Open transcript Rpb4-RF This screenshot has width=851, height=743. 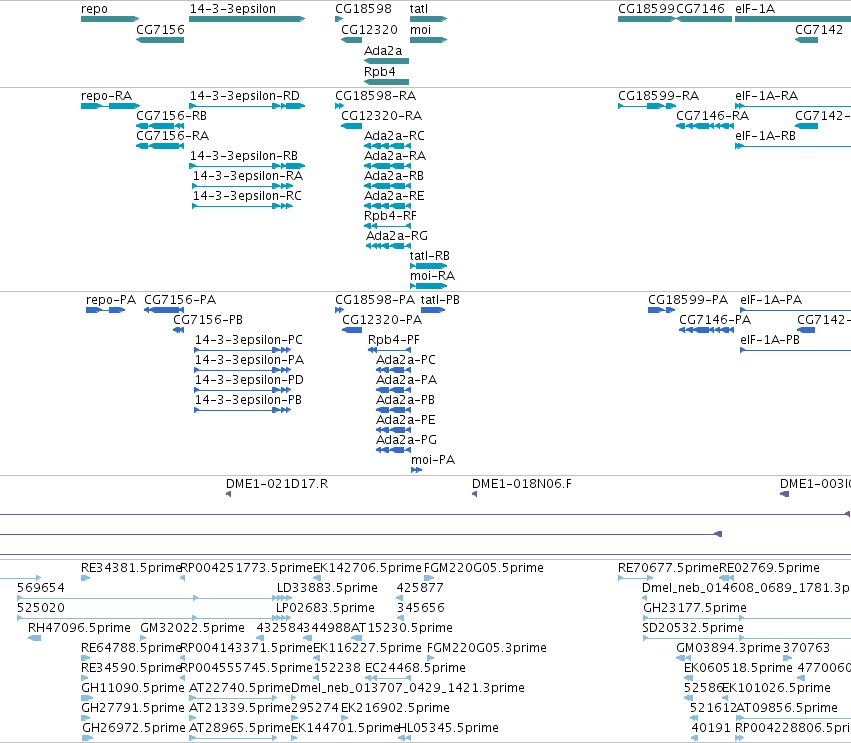pos(387,226)
